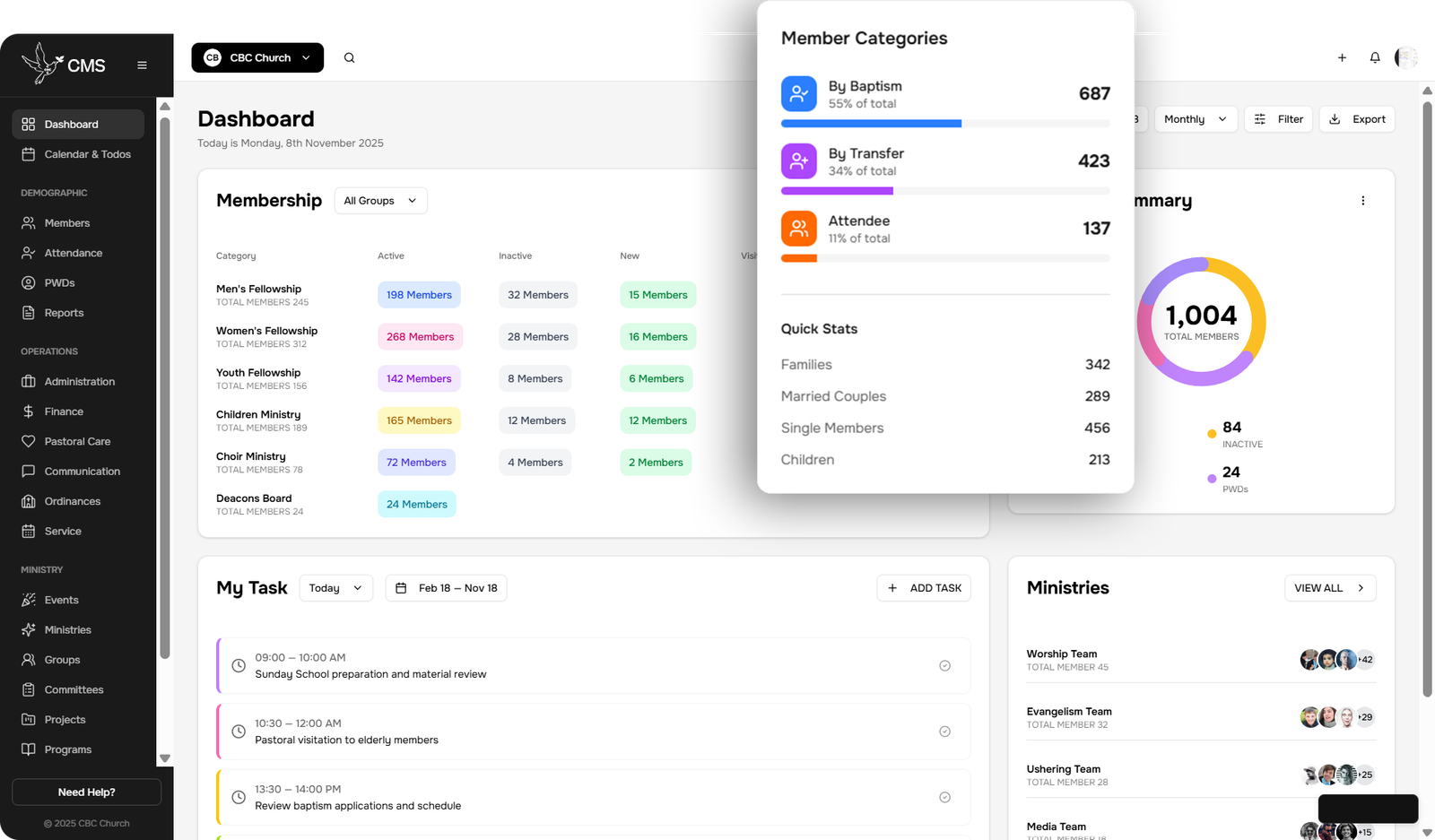This screenshot has height=840, width=1435.
Task: Open the Dashboard menu item
Action: tap(78, 125)
